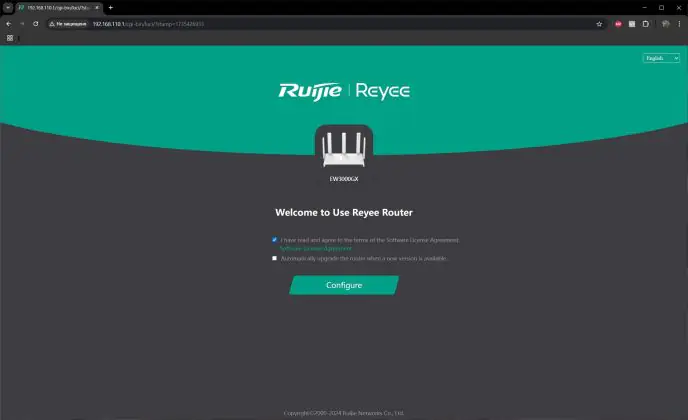Enable automatic router upgrade checkbox
Viewport: 688px width, 420px height.
click(x=275, y=258)
